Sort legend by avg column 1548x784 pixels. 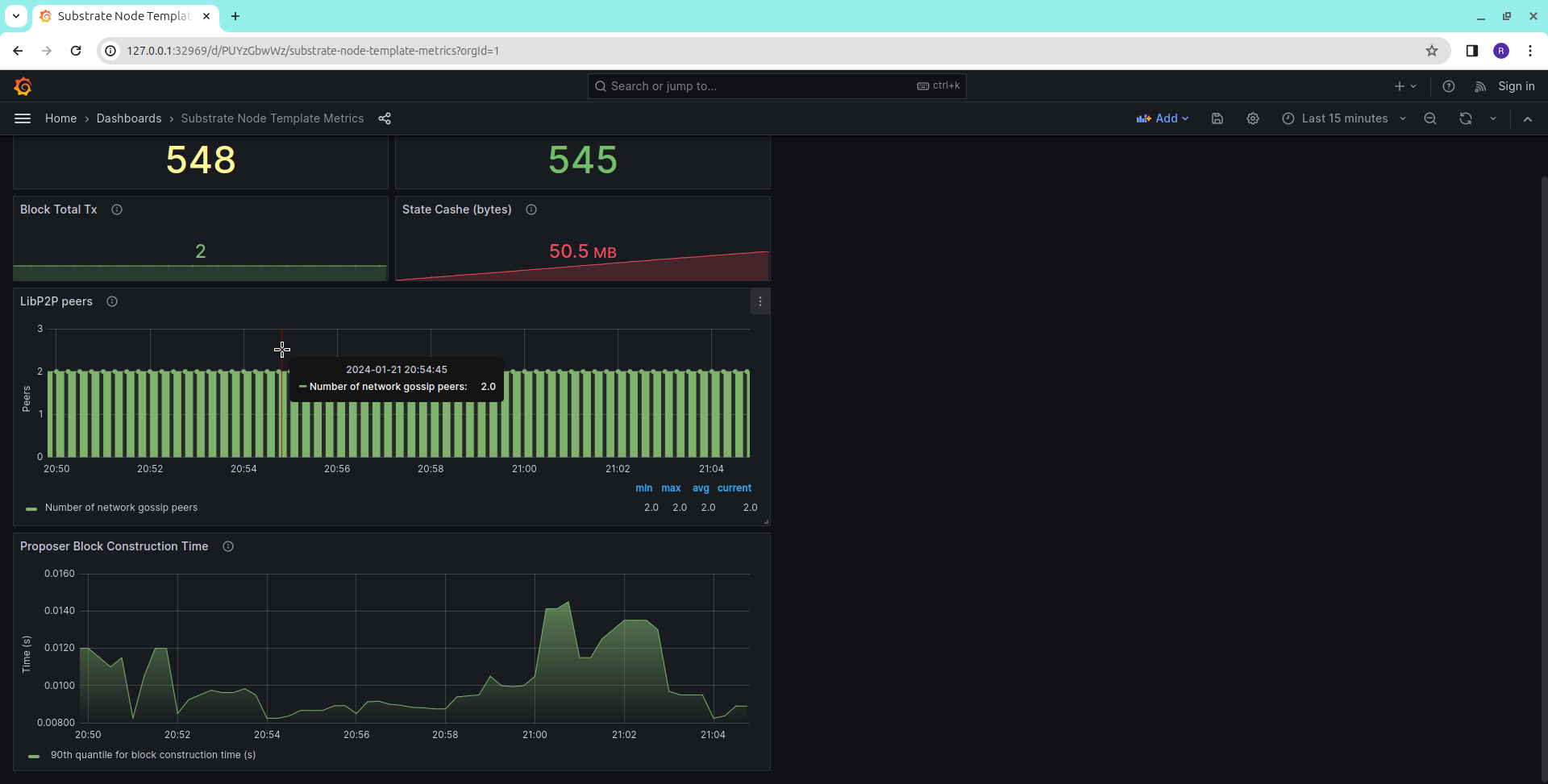pyautogui.click(x=701, y=488)
